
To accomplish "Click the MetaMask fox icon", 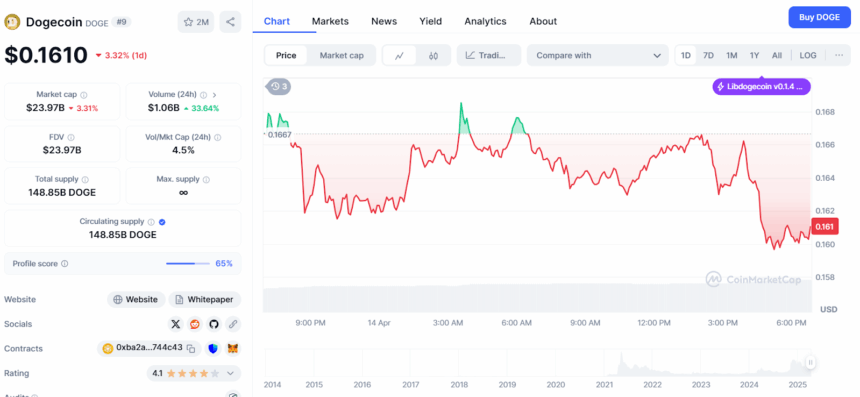I will click(x=234, y=348).
